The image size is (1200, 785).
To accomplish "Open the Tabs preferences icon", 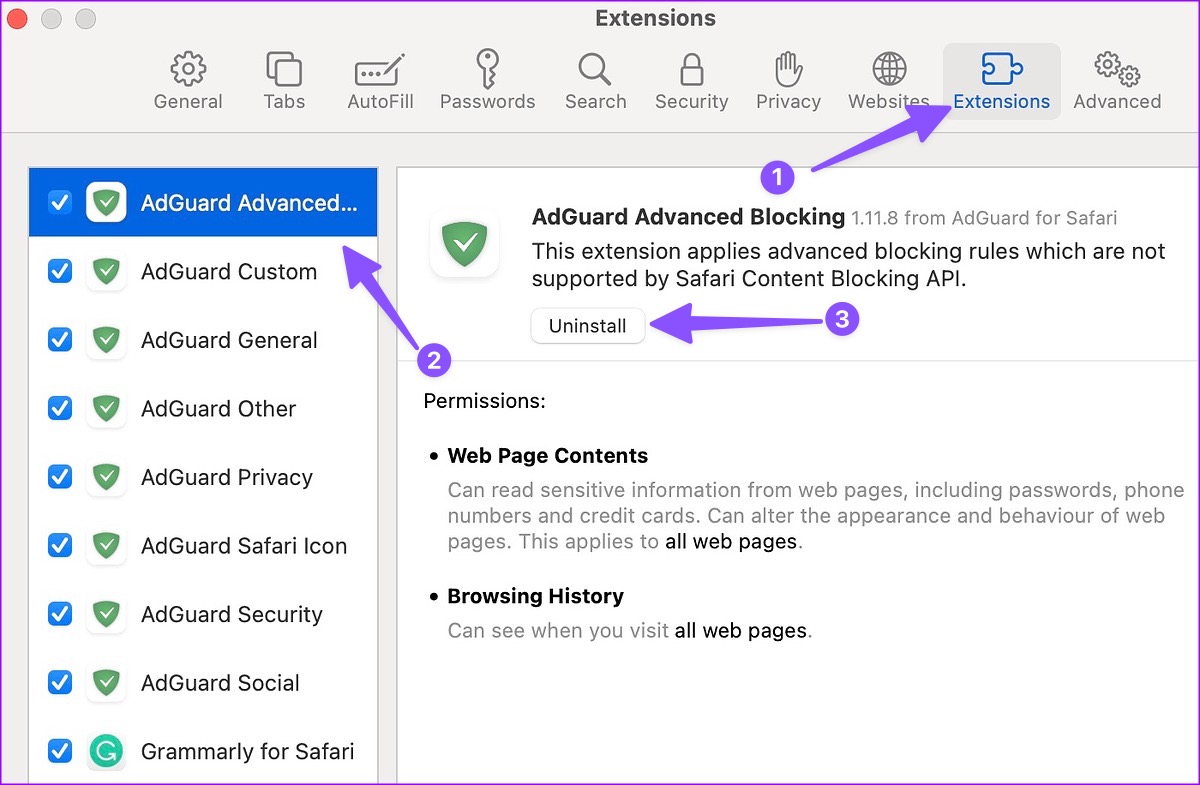I will click(284, 70).
